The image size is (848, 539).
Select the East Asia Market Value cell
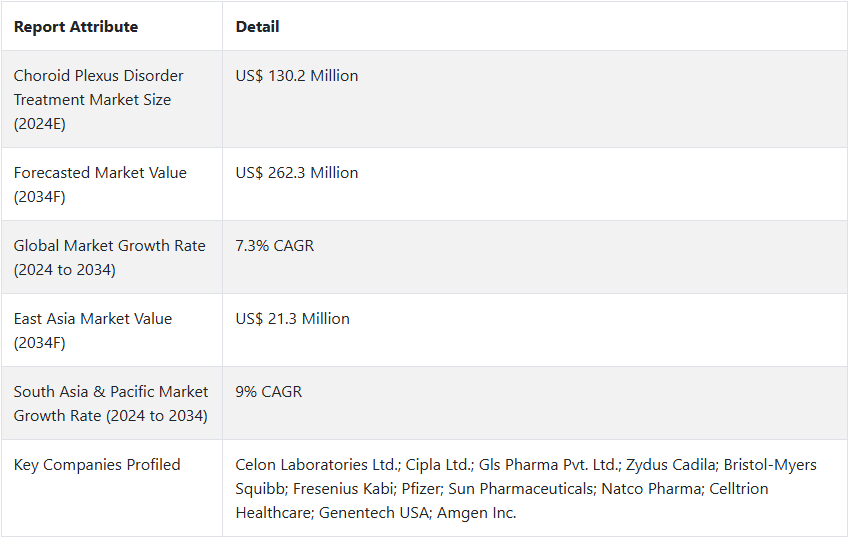pyautogui.click(x=111, y=330)
